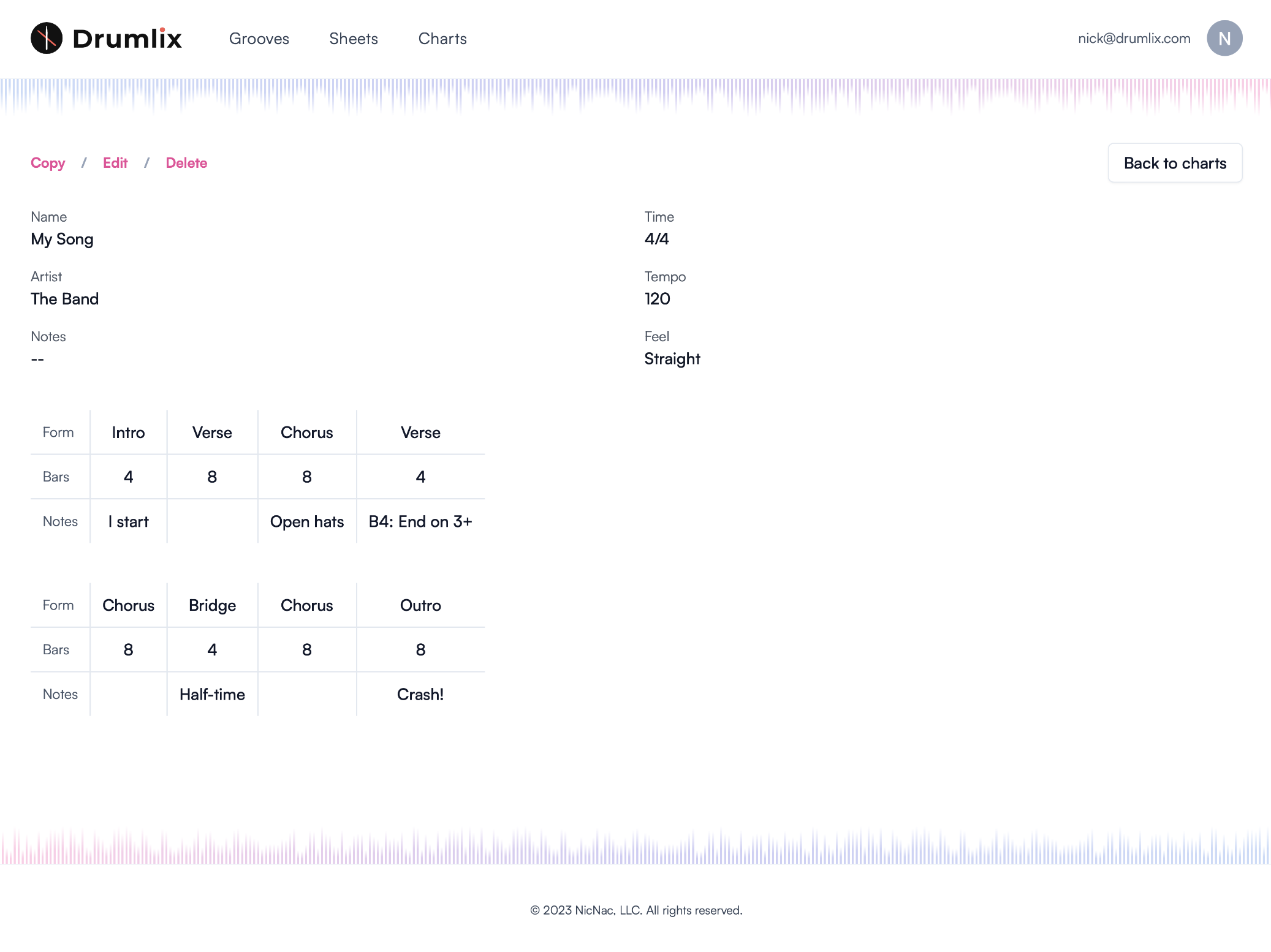Screen dimensions: 1271x952
Task: Switch to the Sheets section
Action: pos(354,39)
